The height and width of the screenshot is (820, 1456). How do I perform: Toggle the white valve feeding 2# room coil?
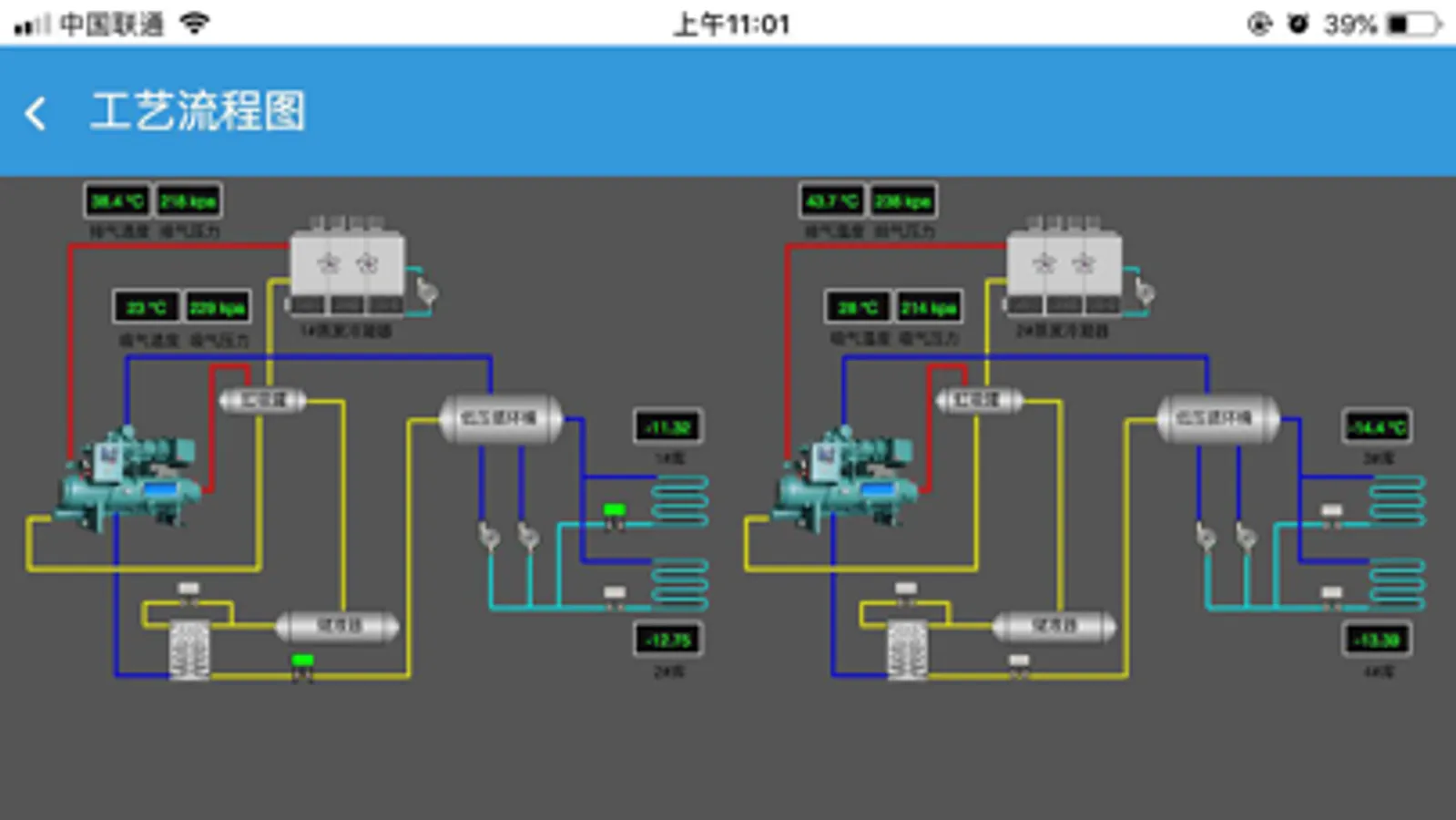tap(615, 598)
